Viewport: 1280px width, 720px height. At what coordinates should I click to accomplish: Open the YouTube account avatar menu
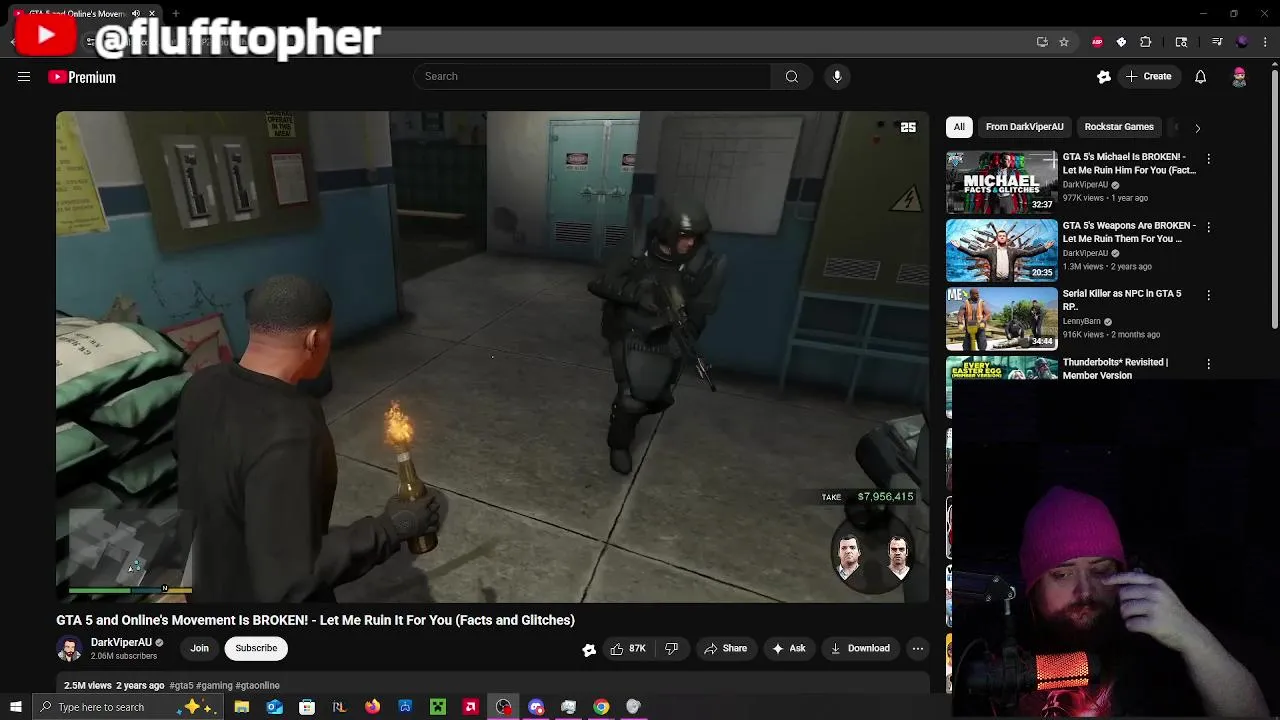pos(1239,77)
